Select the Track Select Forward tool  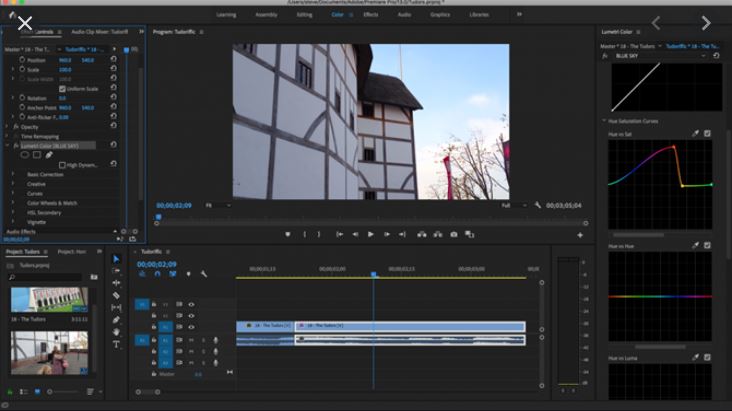coord(116,271)
